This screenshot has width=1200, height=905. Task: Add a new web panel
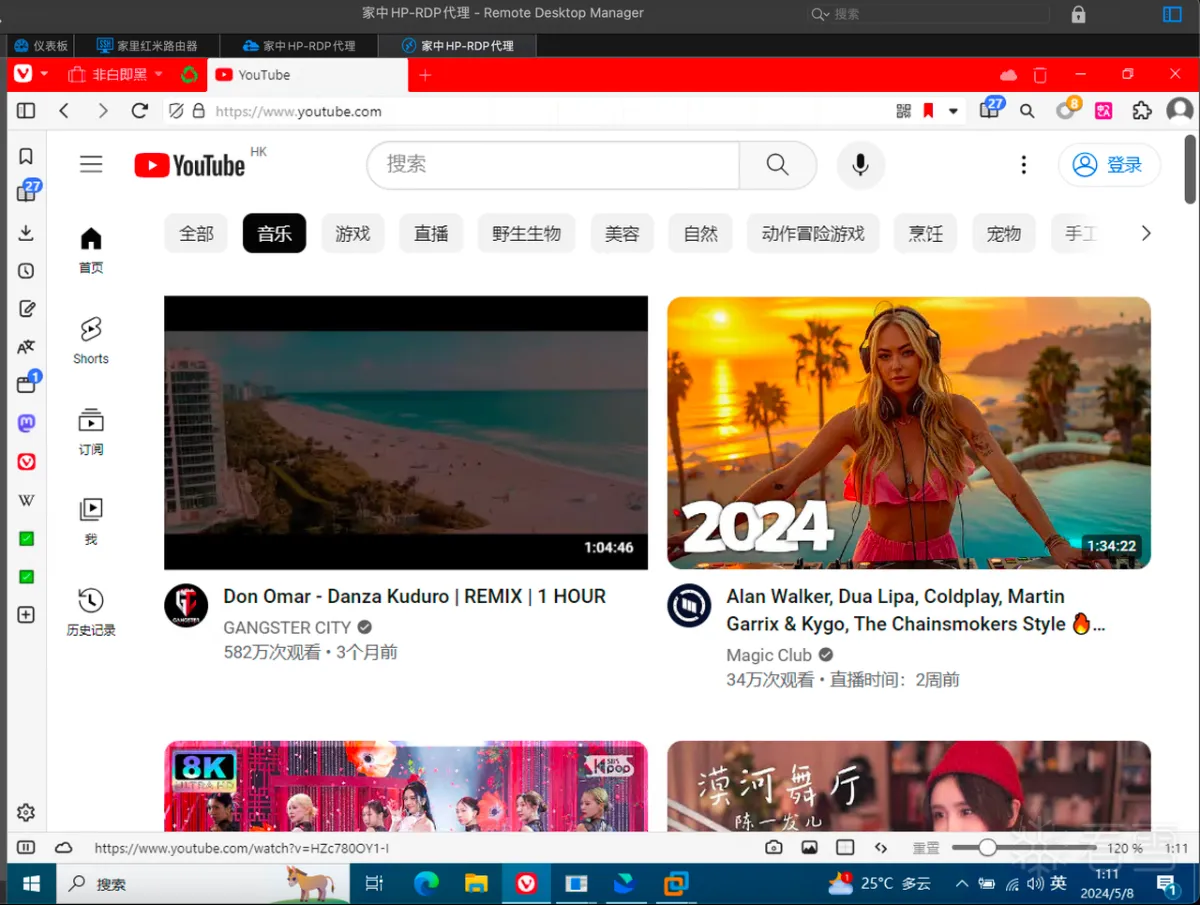pos(26,615)
